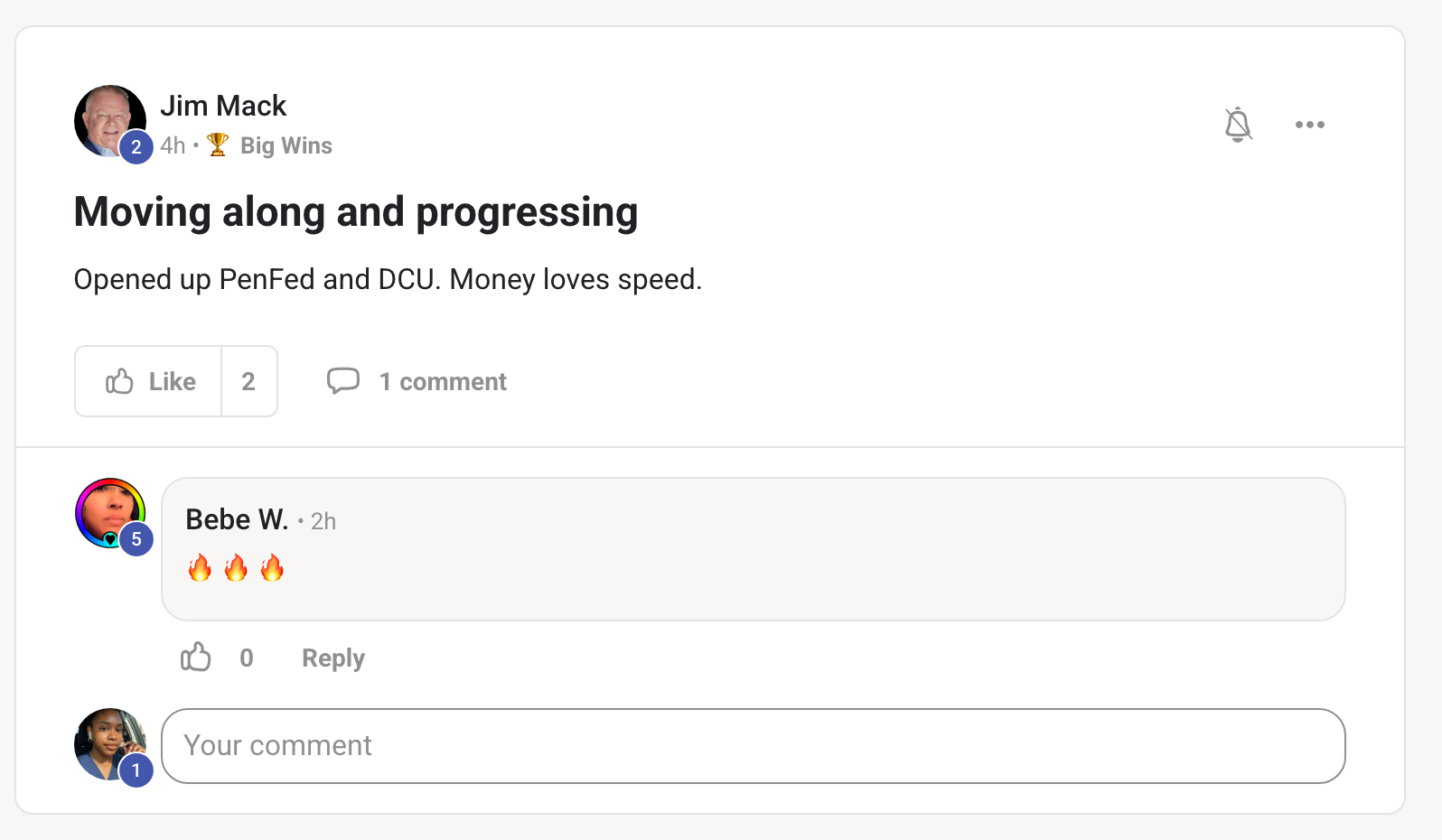The height and width of the screenshot is (840, 1442).
Task: Focus the Your comment input field
Action: click(x=754, y=746)
